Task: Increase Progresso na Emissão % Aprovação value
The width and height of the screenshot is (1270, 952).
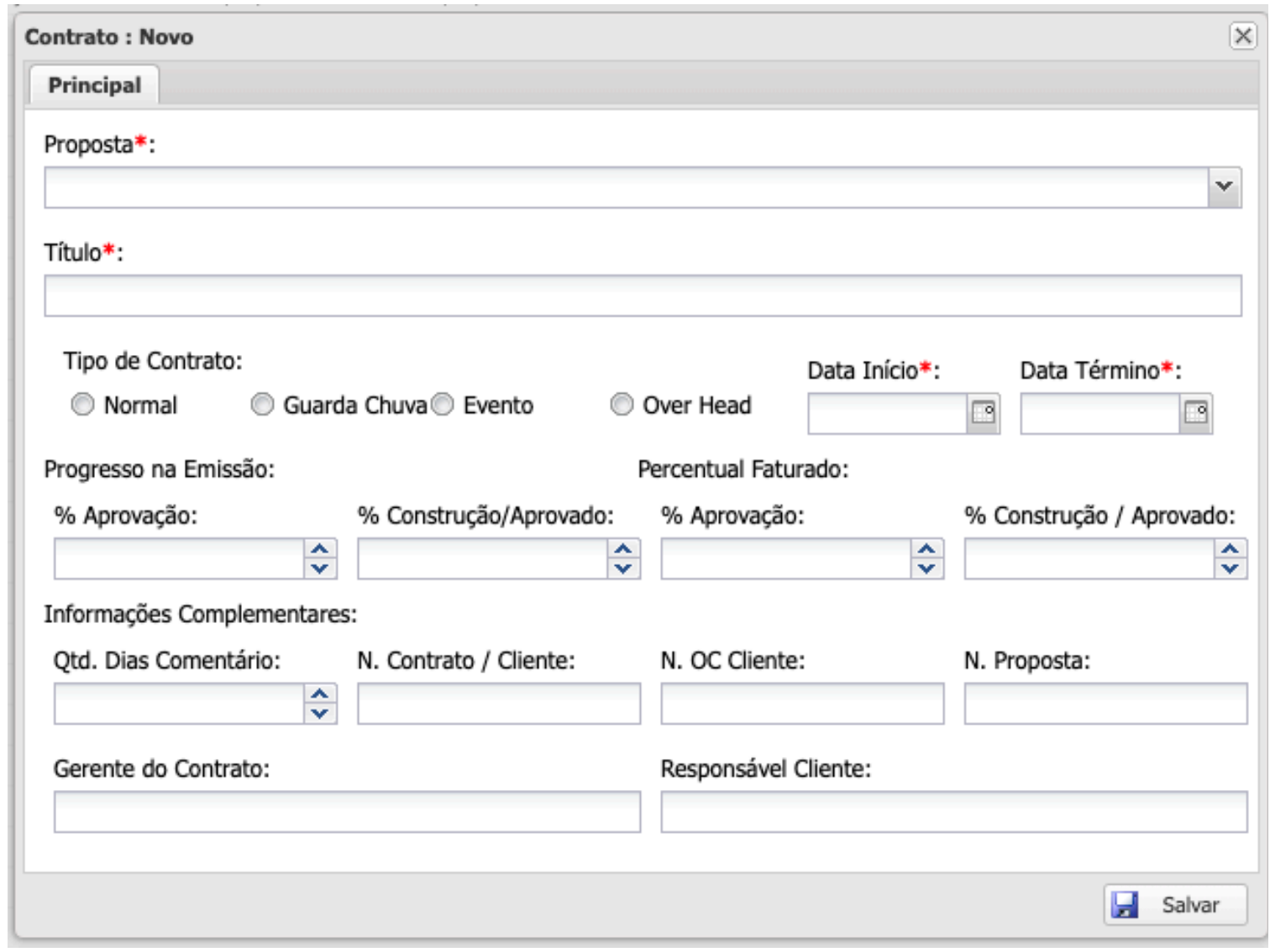Action: pyautogui.click(x=320, y=550)
